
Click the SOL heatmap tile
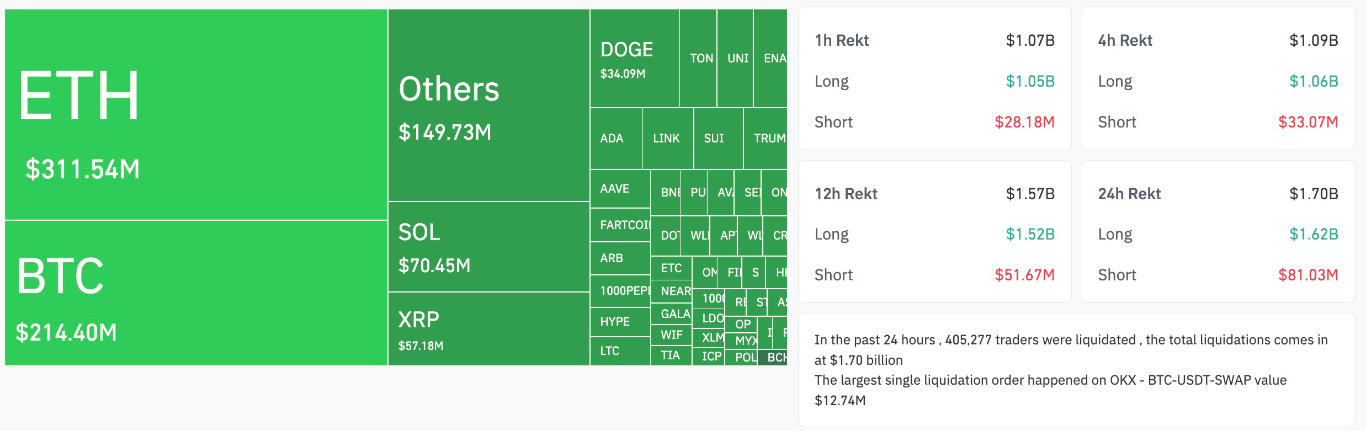[x=488, y=247]
